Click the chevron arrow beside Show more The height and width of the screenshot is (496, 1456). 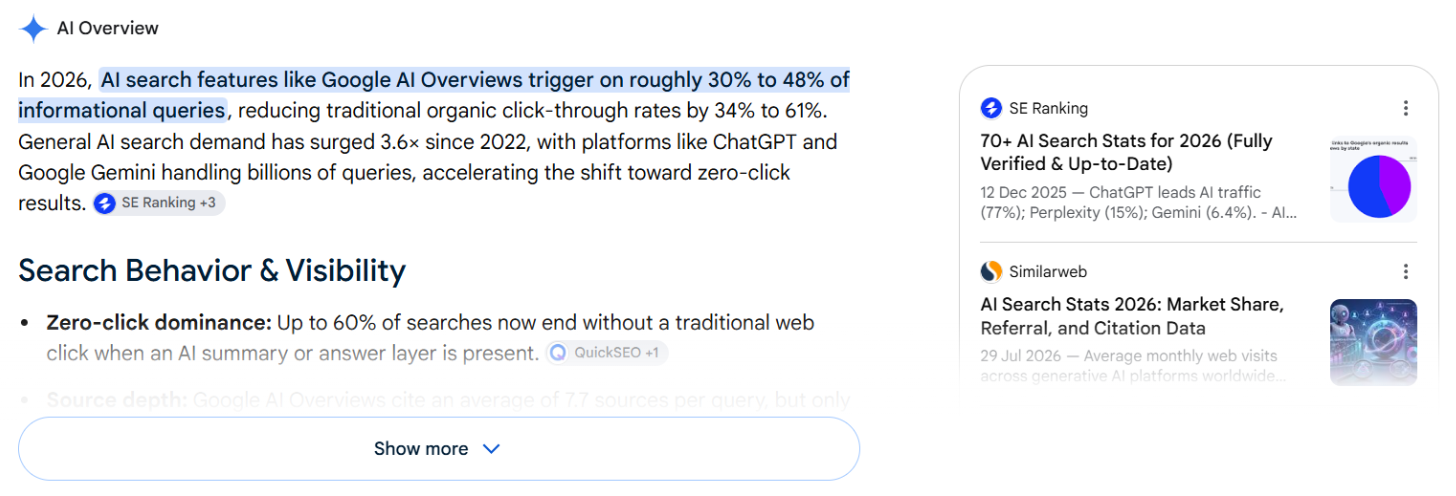491,449
